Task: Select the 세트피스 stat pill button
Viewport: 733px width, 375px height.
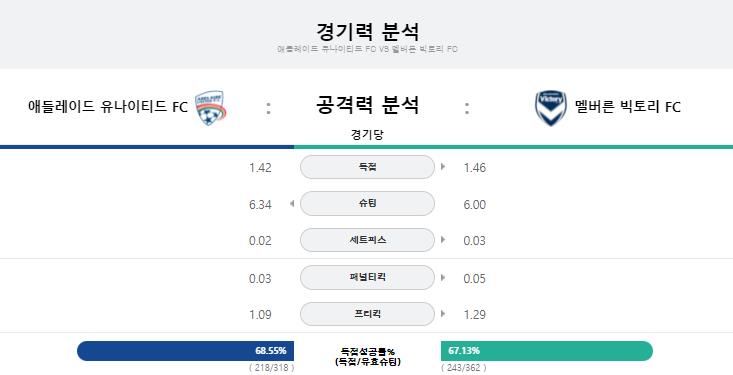Action: coord(367,240)
